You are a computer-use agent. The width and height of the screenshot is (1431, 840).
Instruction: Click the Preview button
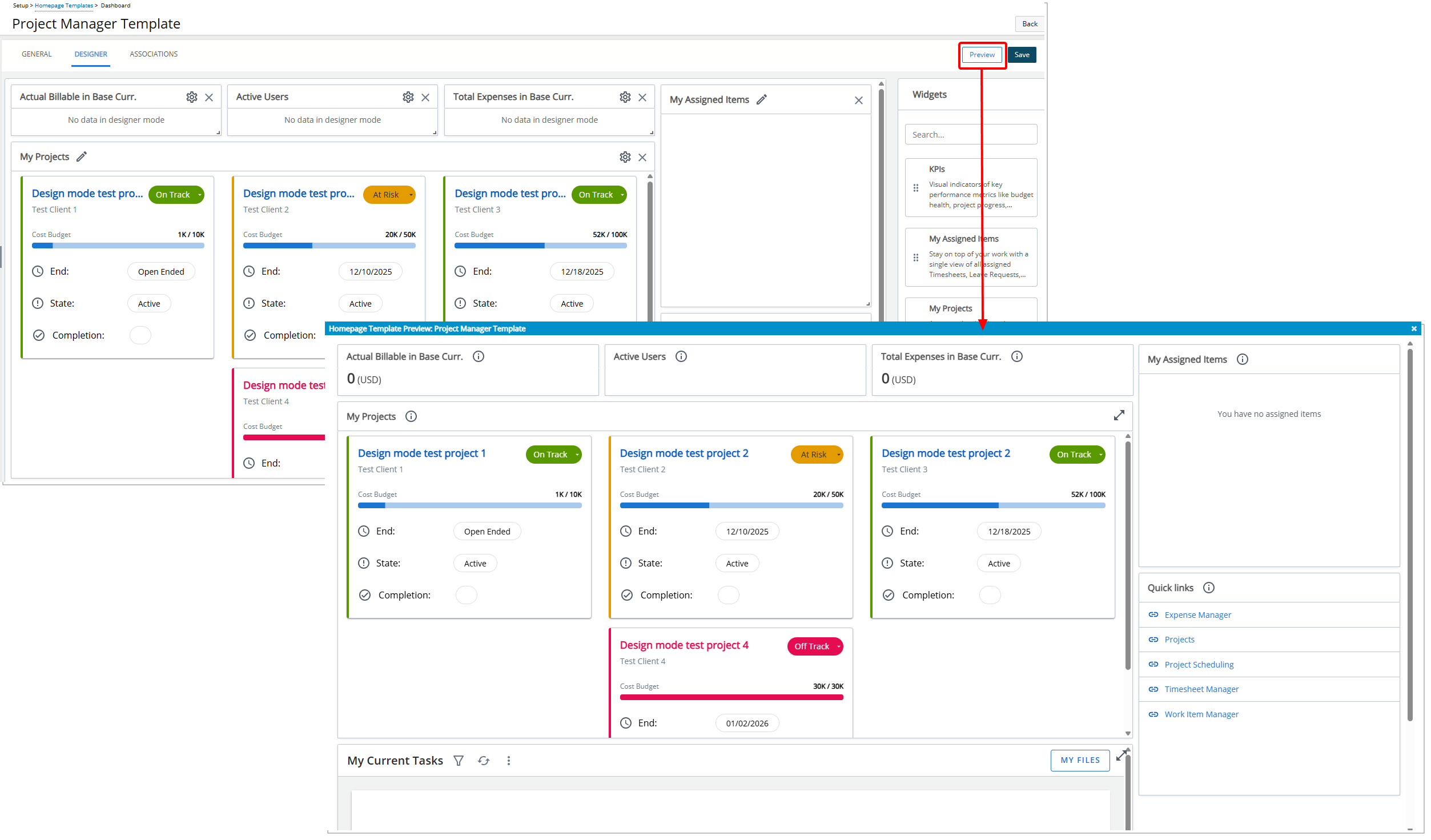coord(982,55)
